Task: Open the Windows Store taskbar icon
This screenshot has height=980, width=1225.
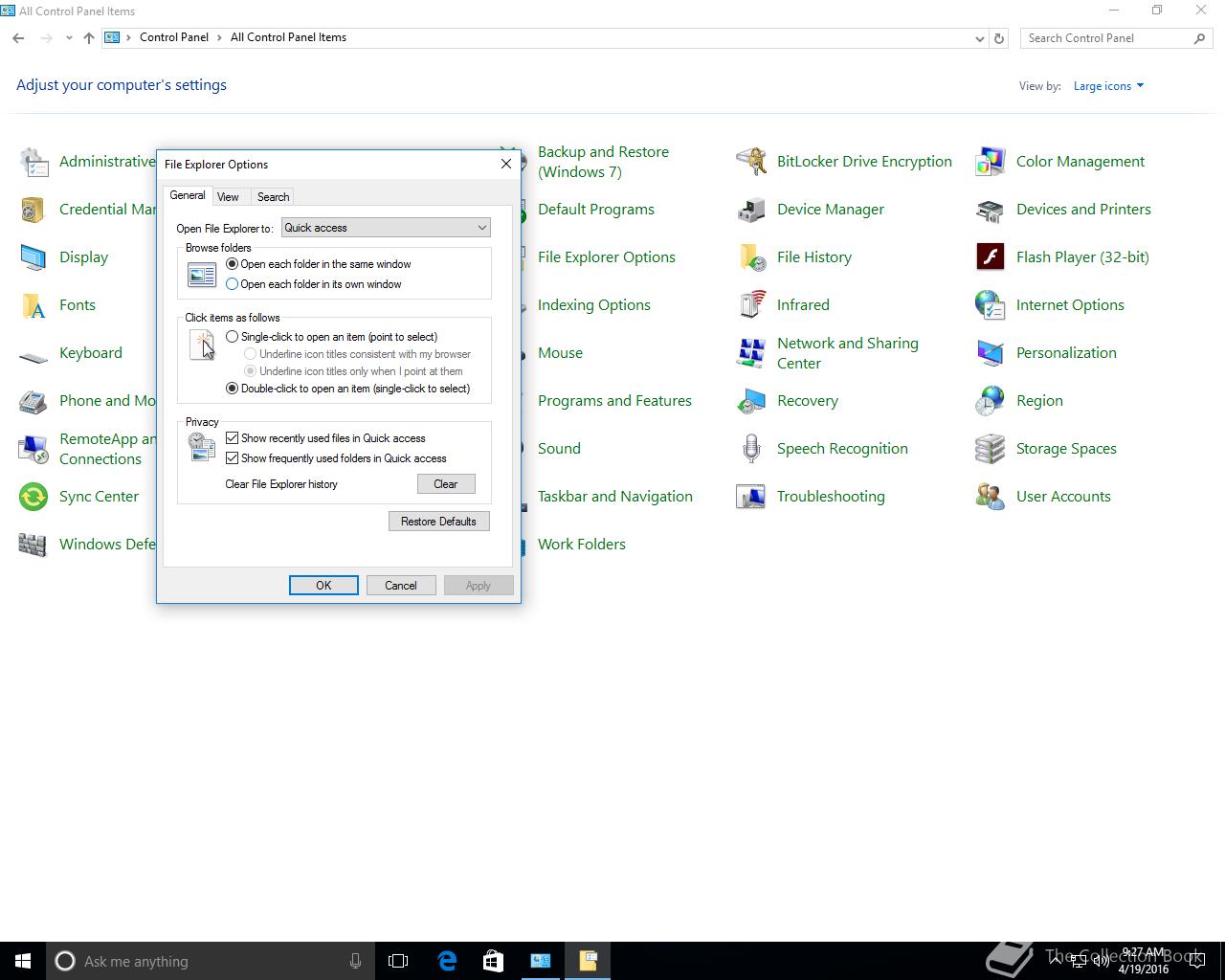Action: pyautogui.click(x=493, y=961)
